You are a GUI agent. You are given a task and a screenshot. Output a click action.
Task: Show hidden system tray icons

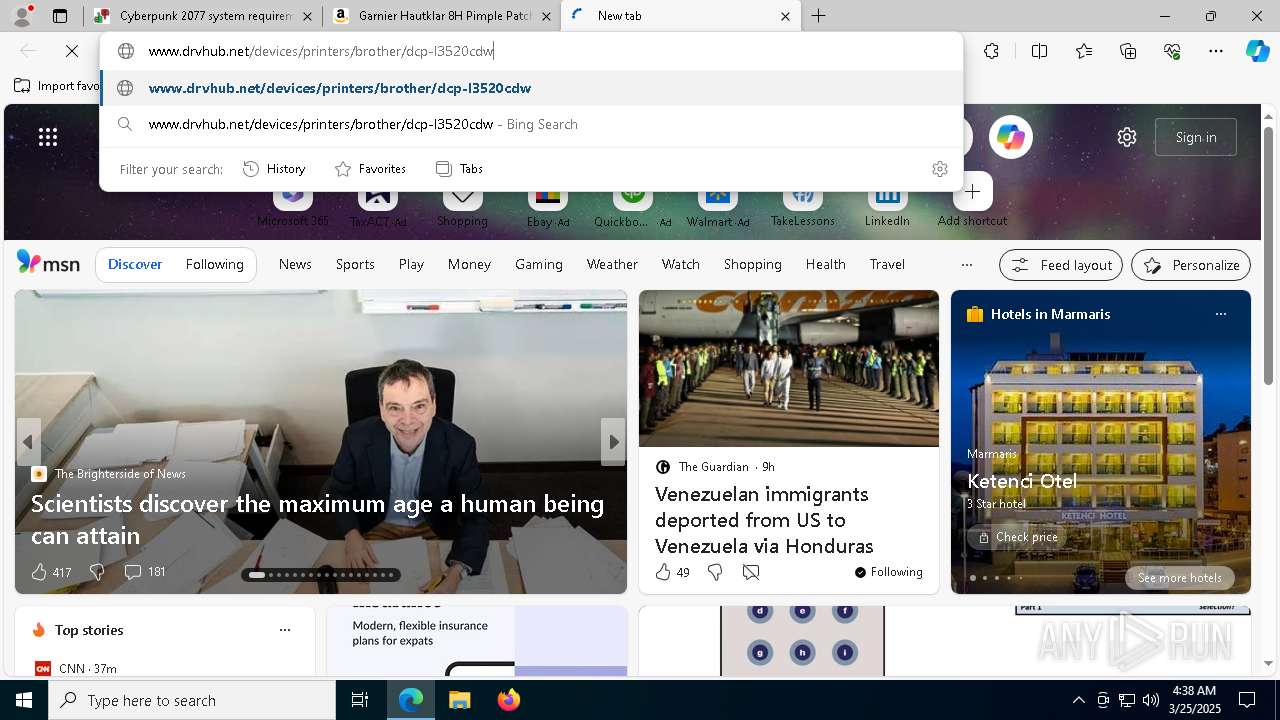tap(1078, 700)
